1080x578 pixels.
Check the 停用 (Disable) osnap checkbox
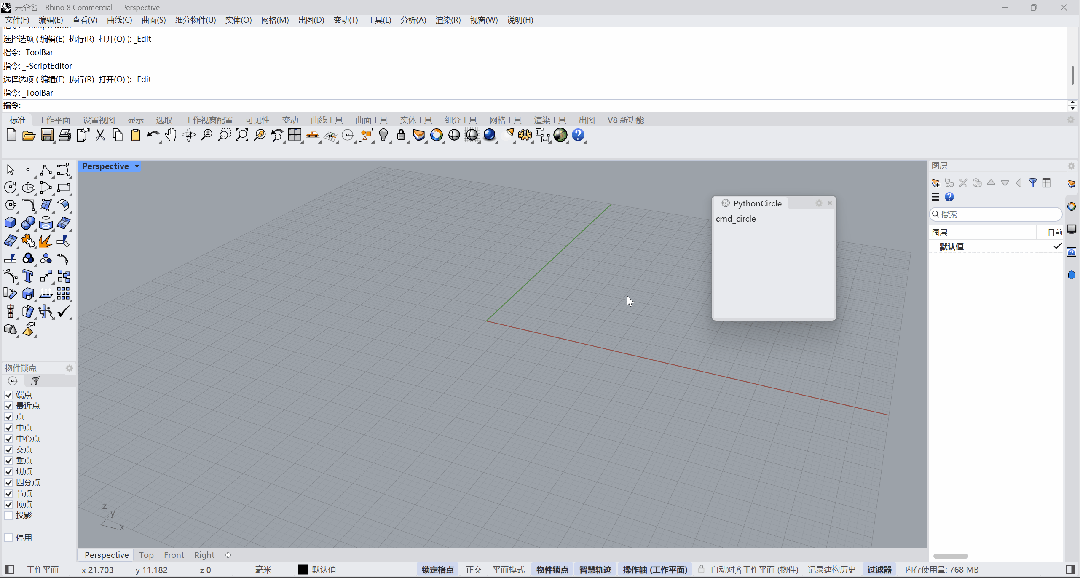pos(9,537)
